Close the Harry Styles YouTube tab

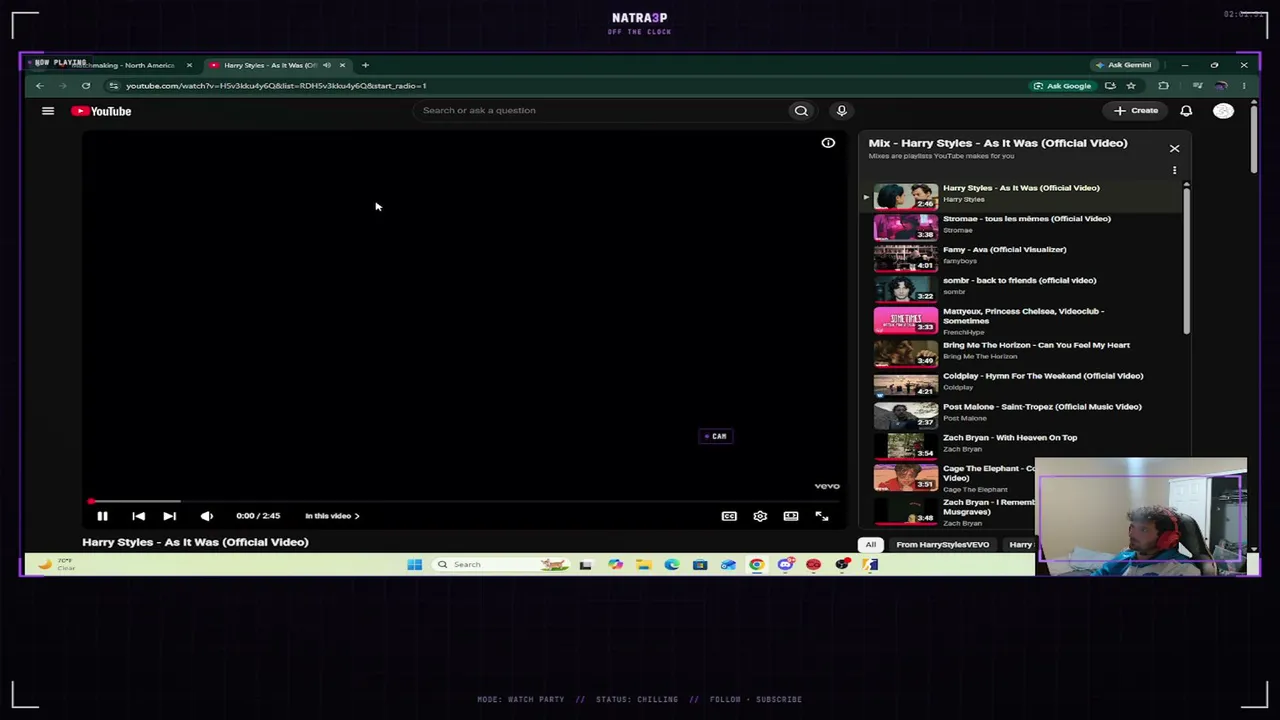pos(342,65)
